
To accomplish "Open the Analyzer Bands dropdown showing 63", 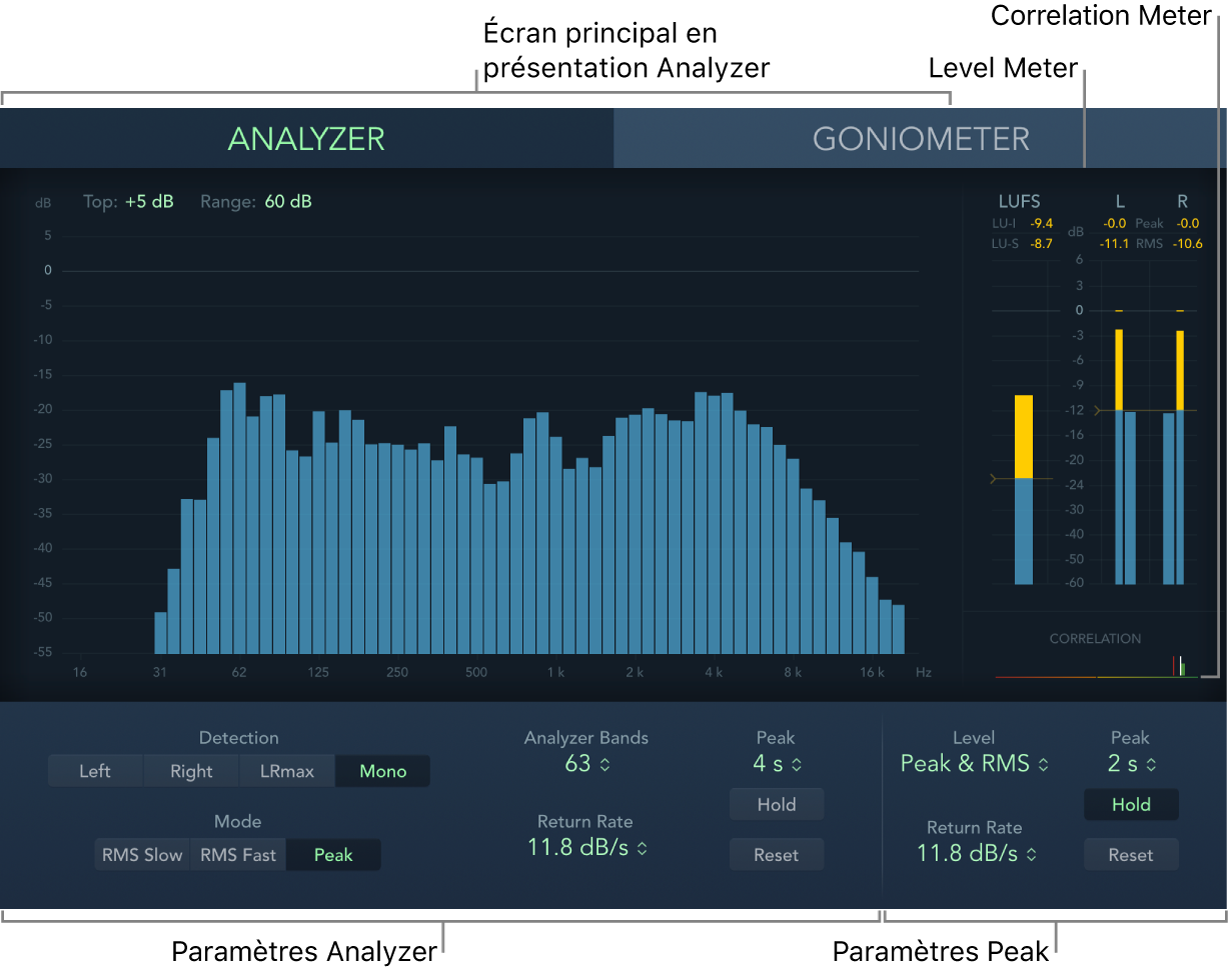I will (587, 763).
